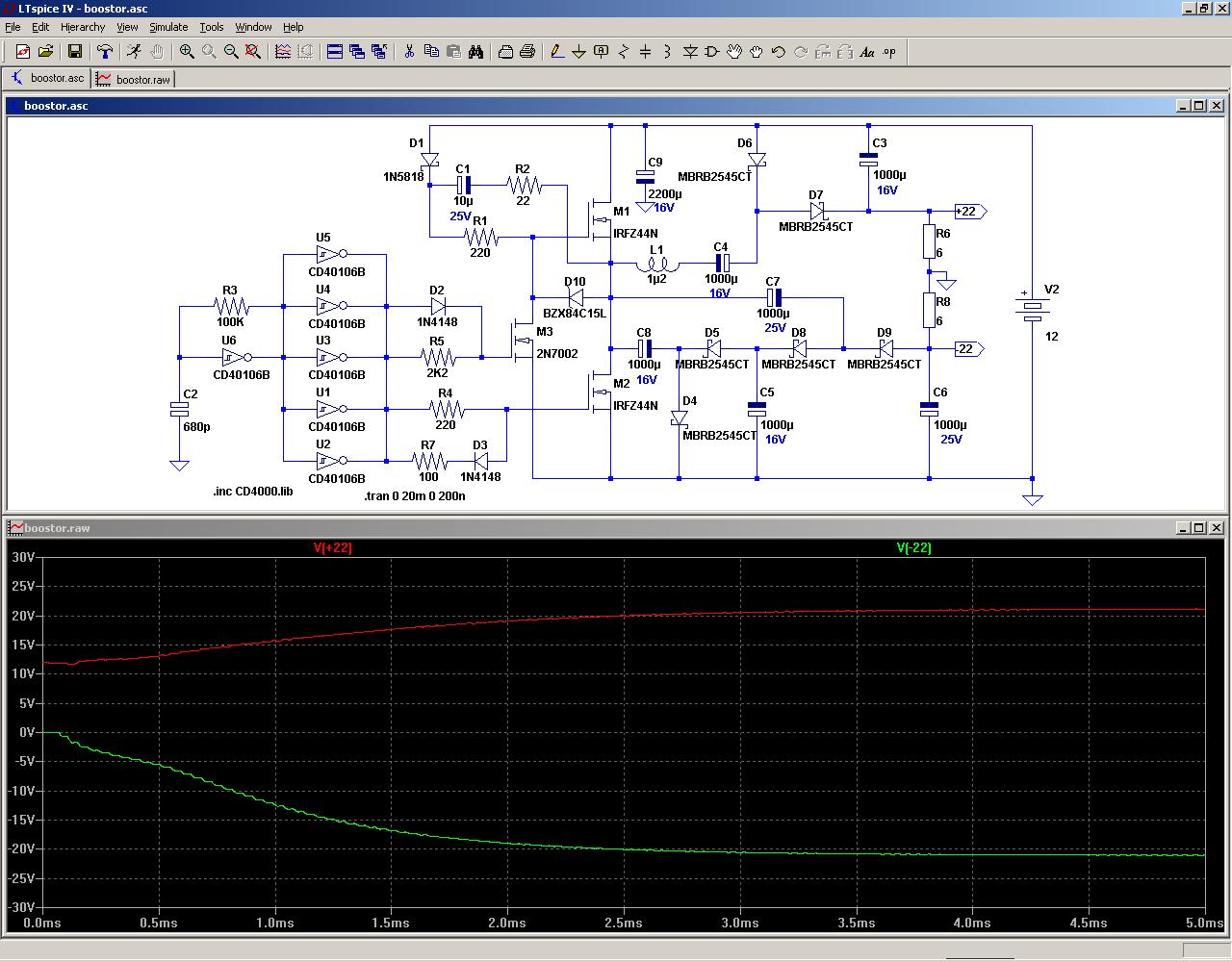
Task: Open the Control Panel hammer icon
Action: pos(105,52)
